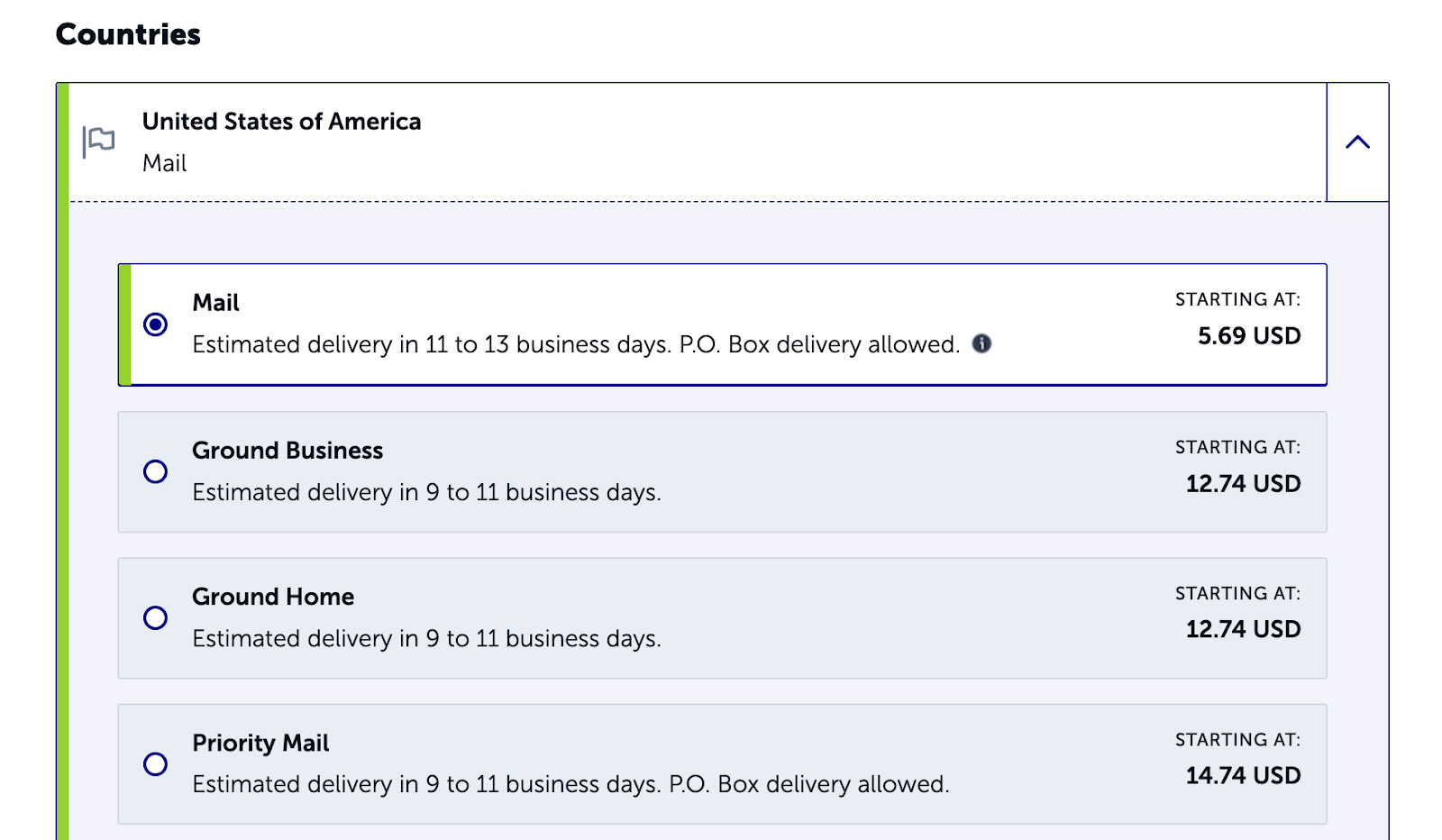The image size is (1442, 840).
Task: Click the 12.74 USD Ground Business price
Action: pos(1243,483)
